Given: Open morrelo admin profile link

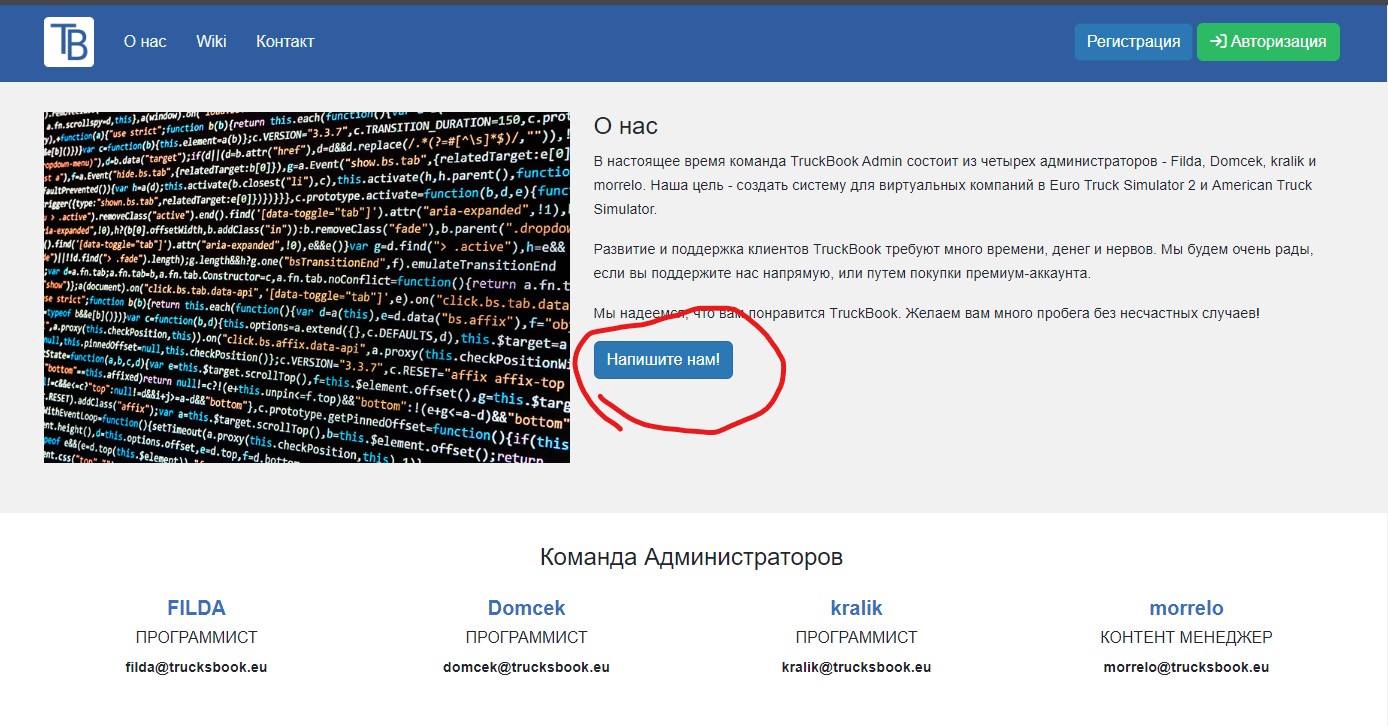Looking at the screenshot, I should pyautogui.click(x=1186, y=608).
